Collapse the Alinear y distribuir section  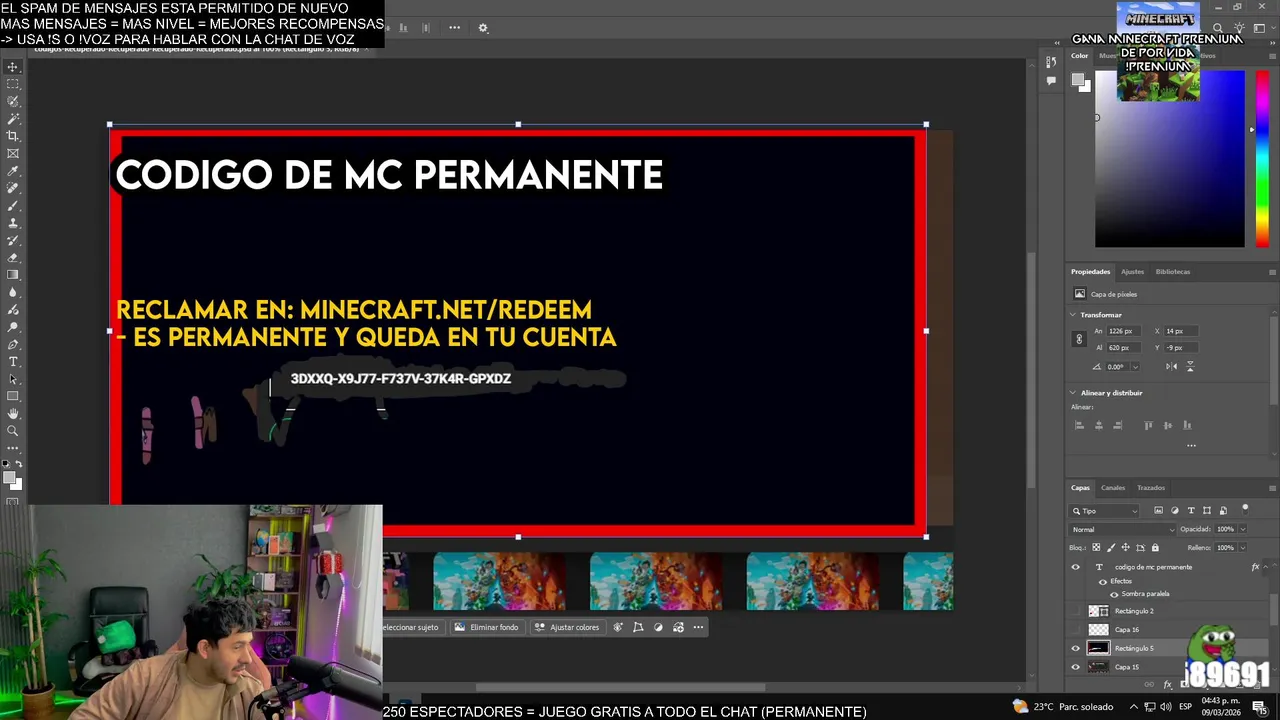click(1073, 392)
